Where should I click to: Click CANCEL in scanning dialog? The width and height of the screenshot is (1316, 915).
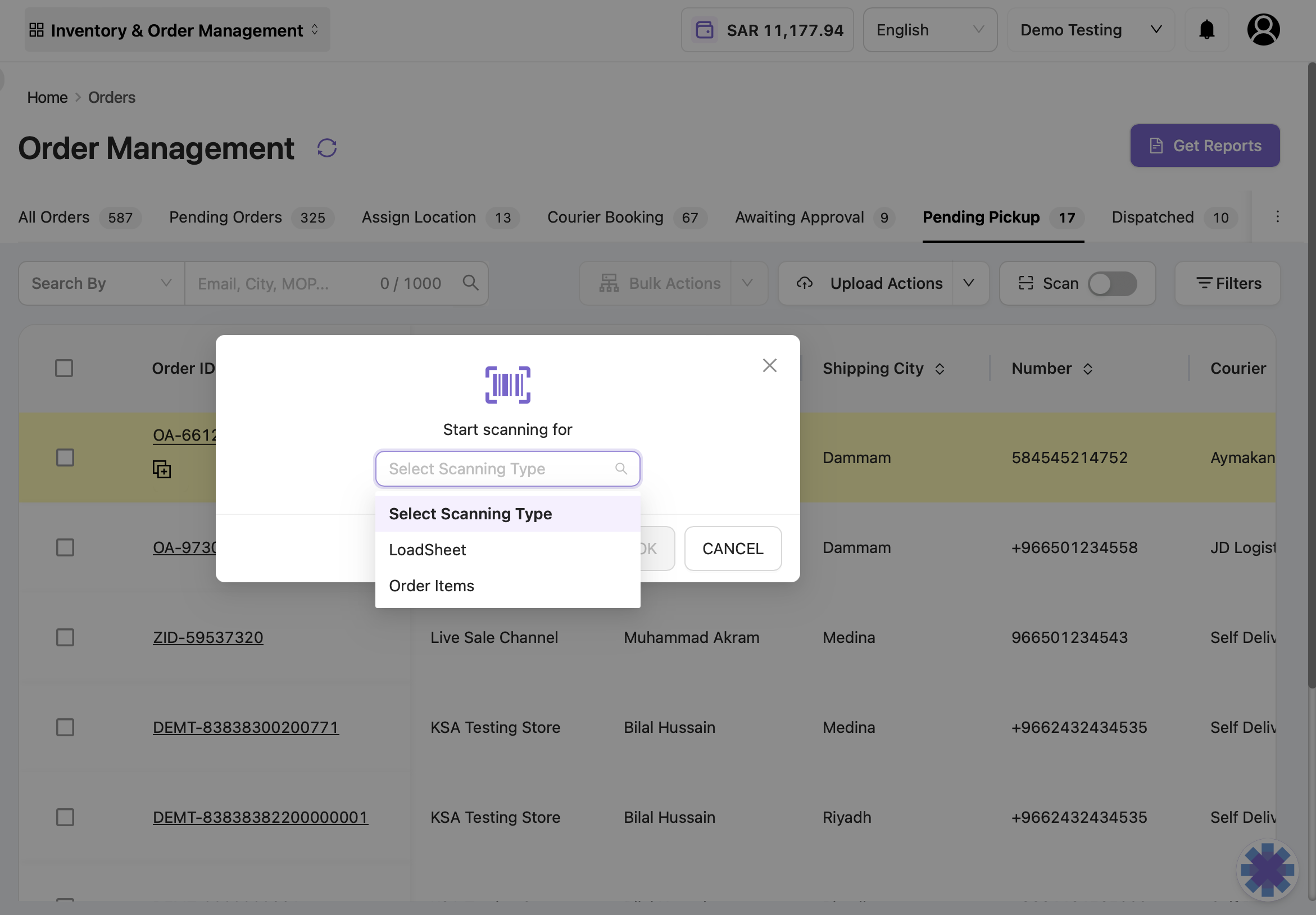[733, 549]
